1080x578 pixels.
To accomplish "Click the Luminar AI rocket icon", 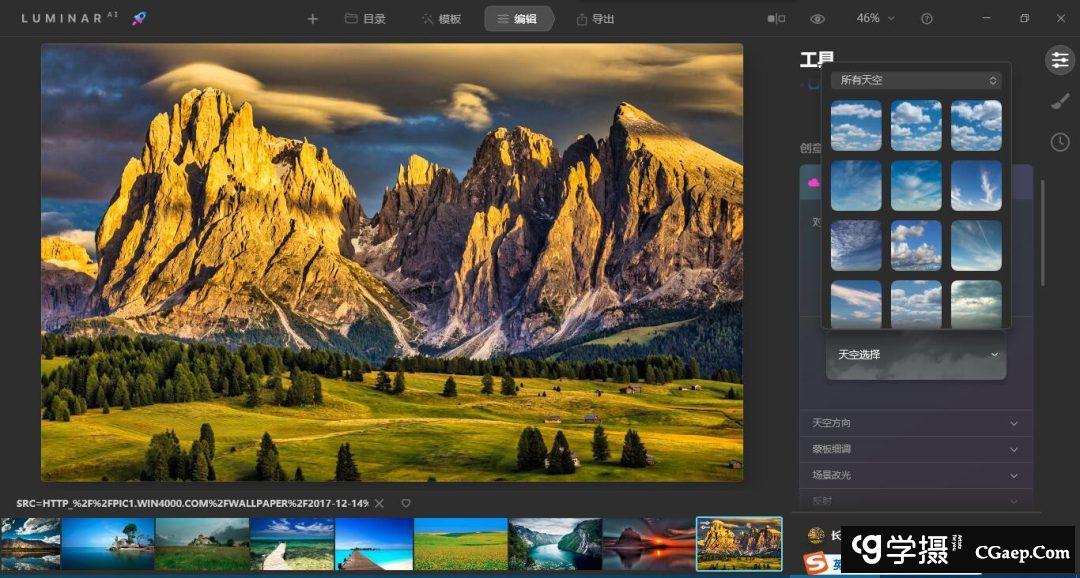I will point(139,19).
